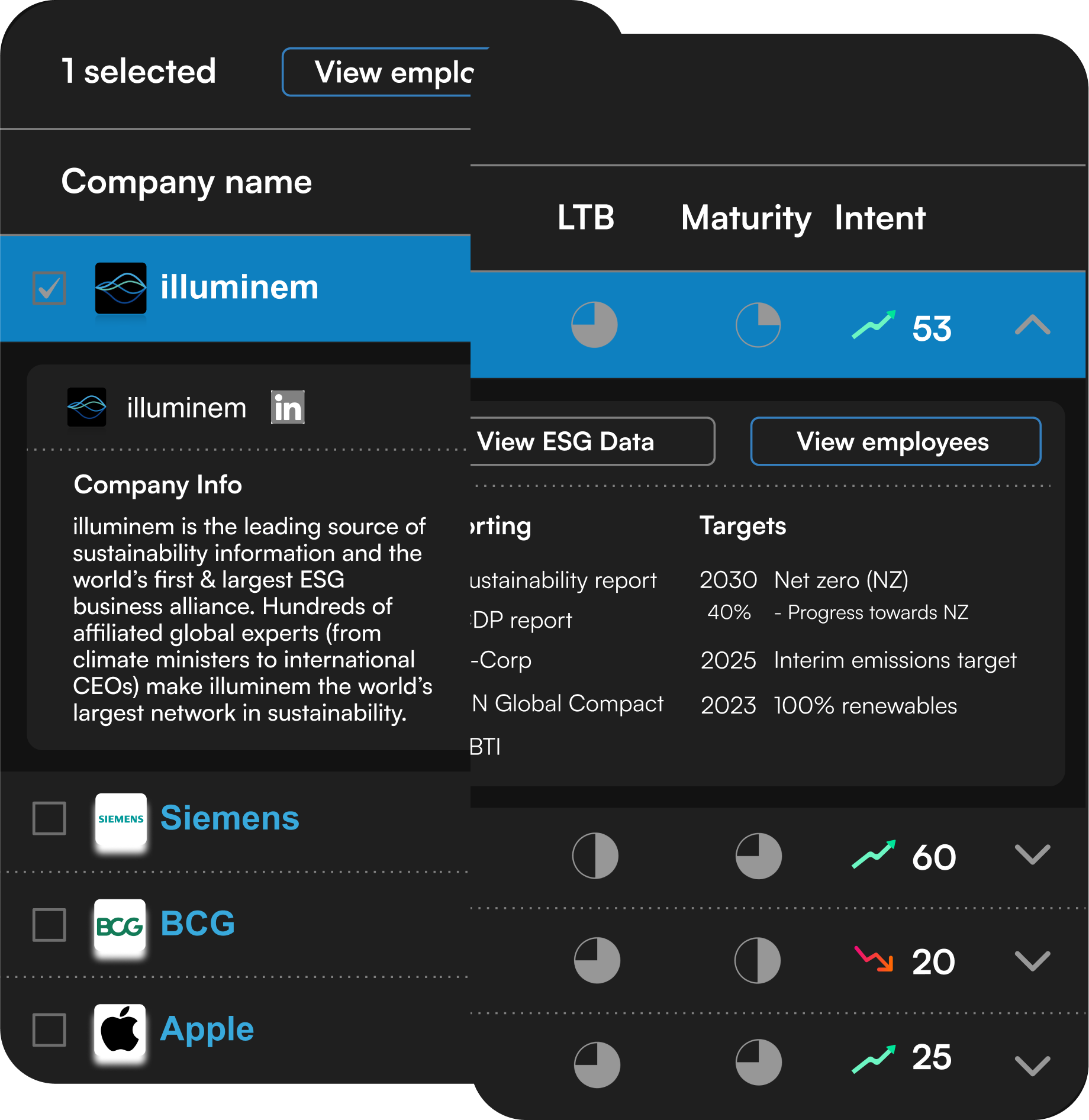Click the Siemens logo
This screenshot has height=1120, width=1089.
click(x=121, y=819)
